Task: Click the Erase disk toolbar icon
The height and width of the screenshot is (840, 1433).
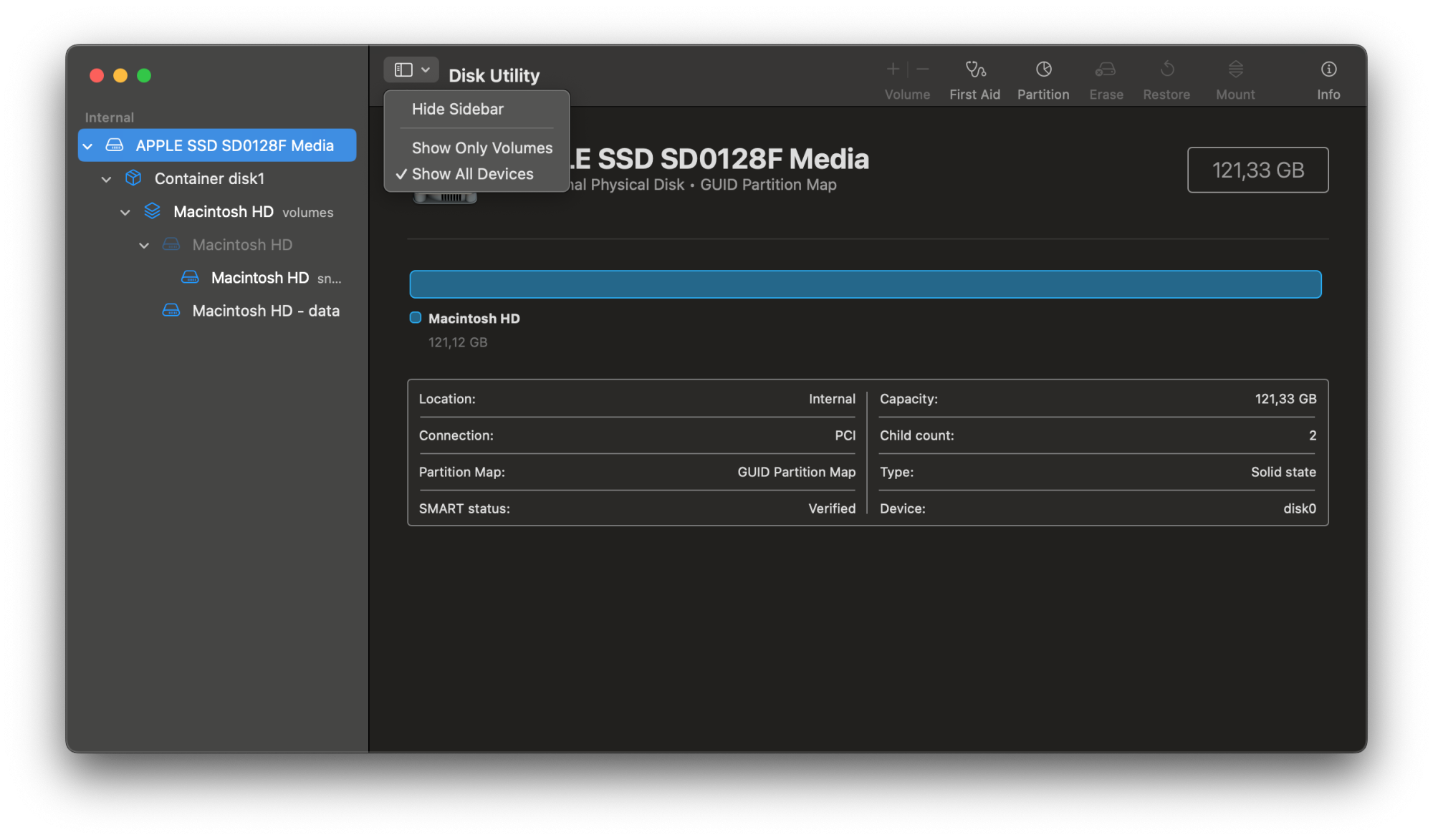Action: point(1106,69)
